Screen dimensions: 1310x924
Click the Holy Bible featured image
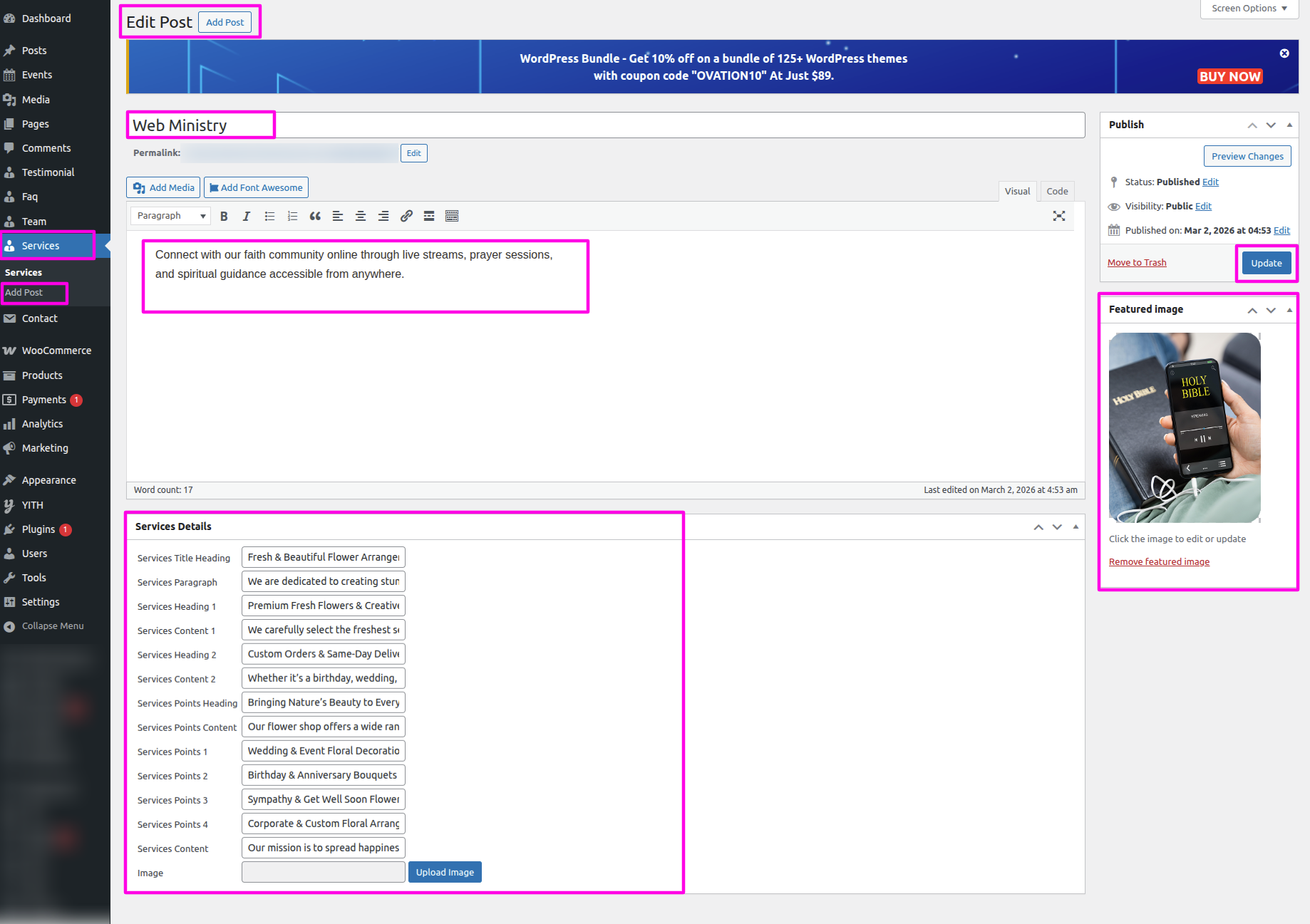tap(1185, 427)
